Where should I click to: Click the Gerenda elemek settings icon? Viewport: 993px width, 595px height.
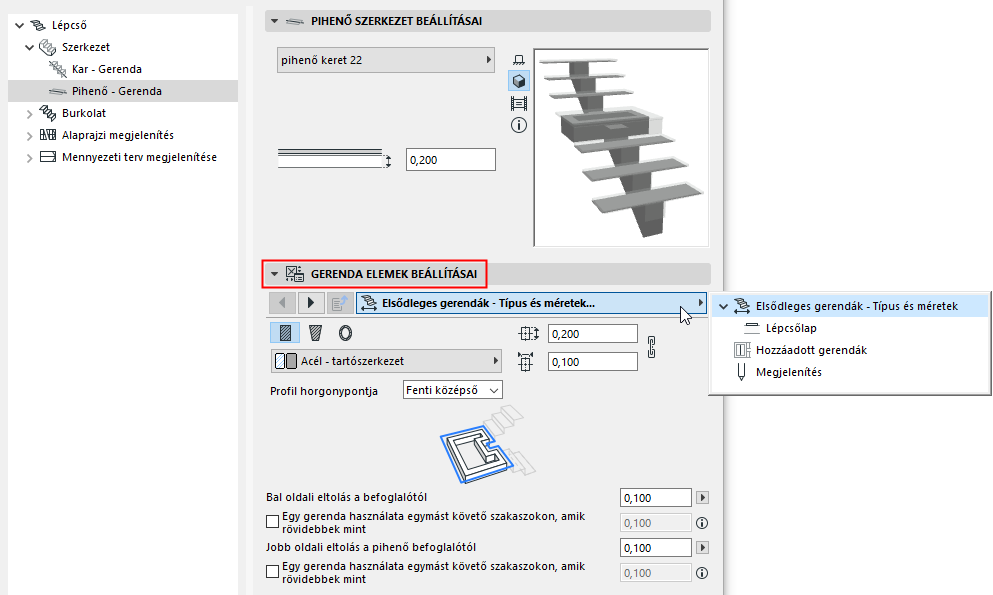tap(294, 274)
